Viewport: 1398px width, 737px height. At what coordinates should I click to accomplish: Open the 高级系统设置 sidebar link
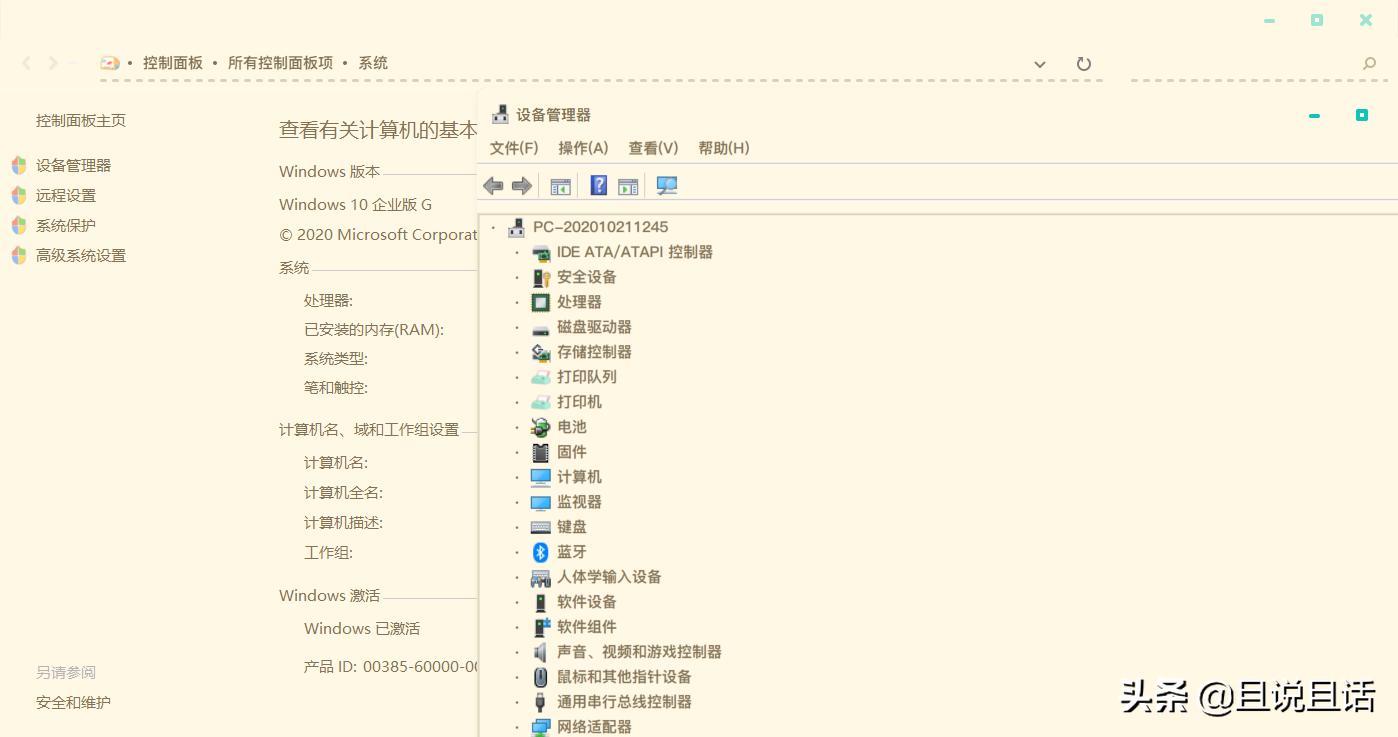[81, 256]
